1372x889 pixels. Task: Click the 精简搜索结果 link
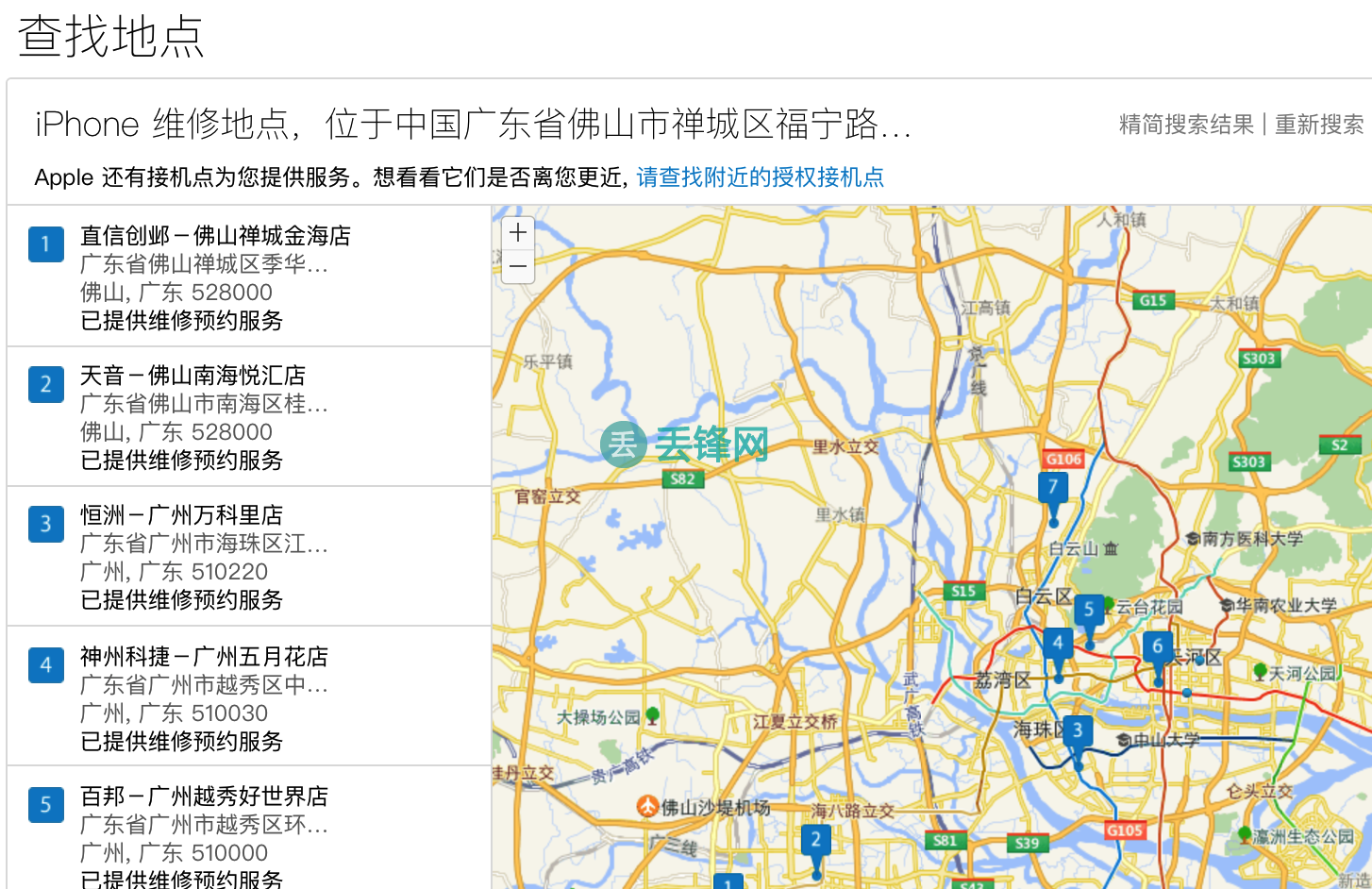pos(1186,125)
